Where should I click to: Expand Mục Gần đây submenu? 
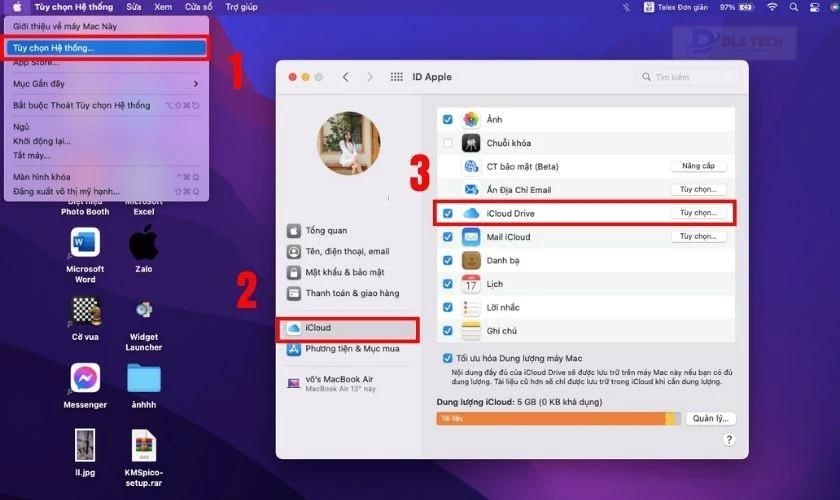pyautogui.click(x=106, y=84)
